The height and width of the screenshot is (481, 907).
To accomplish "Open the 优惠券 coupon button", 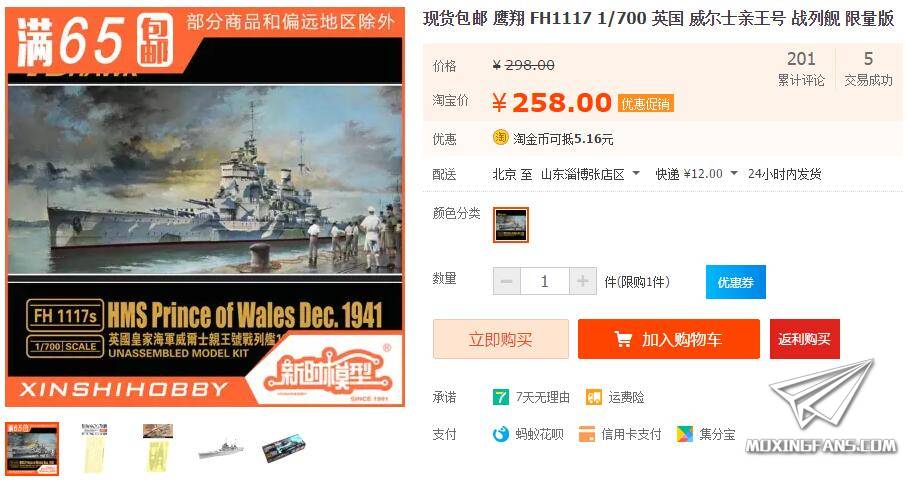I will click(736, 282).
